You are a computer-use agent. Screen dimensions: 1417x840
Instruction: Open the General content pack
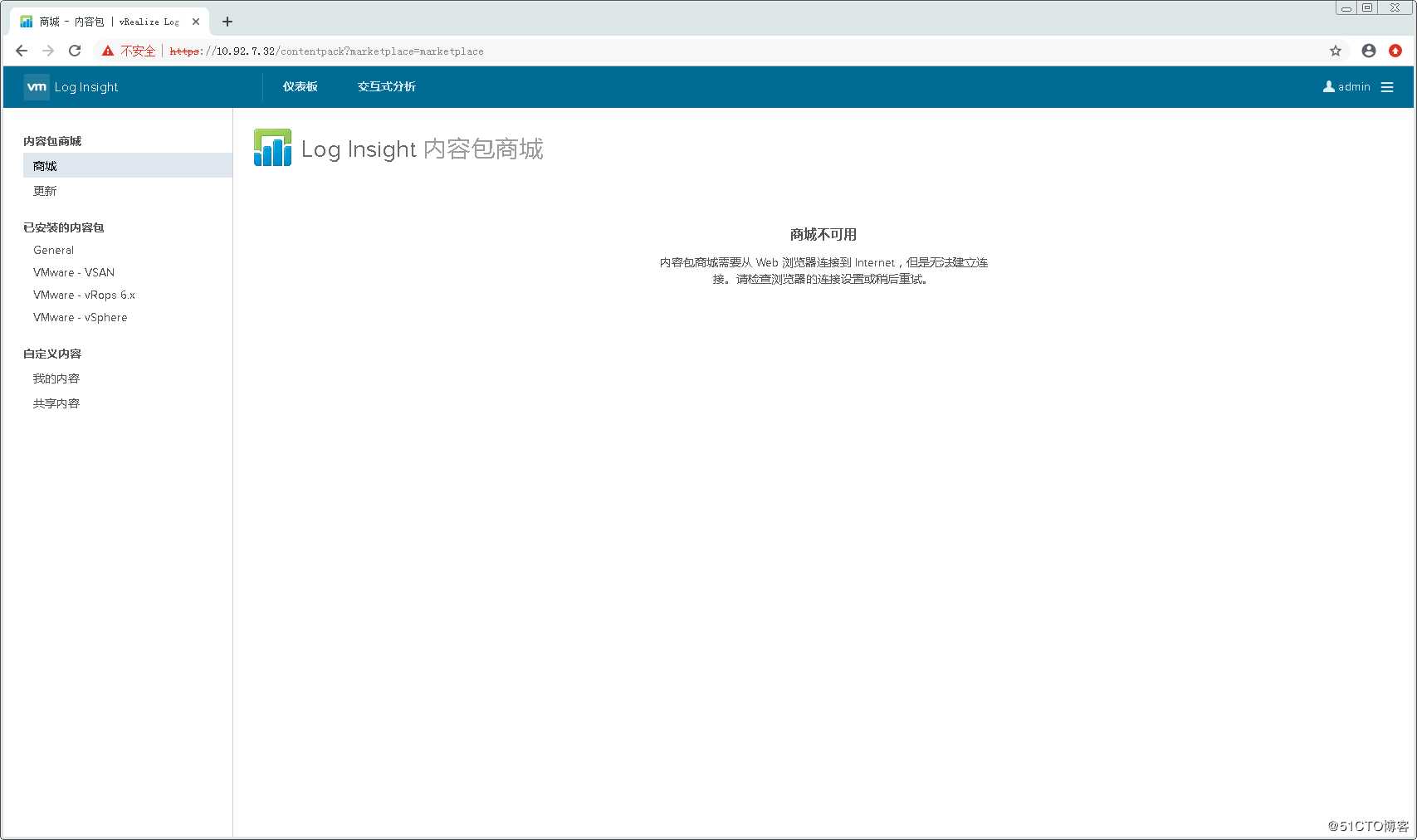[53, 250]
